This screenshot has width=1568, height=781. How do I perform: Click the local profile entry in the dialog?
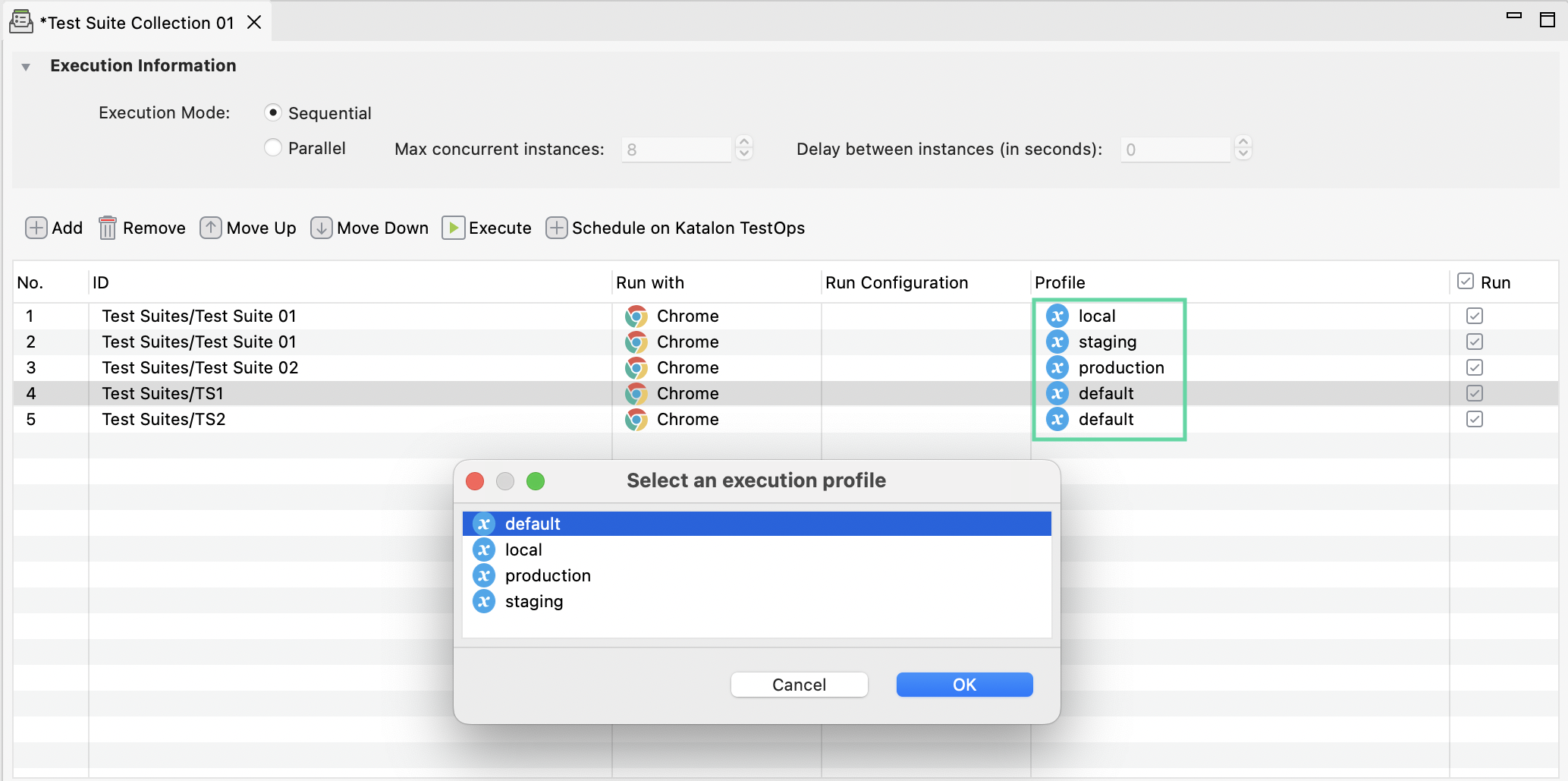pyautogui.click(x=523, y=550)
